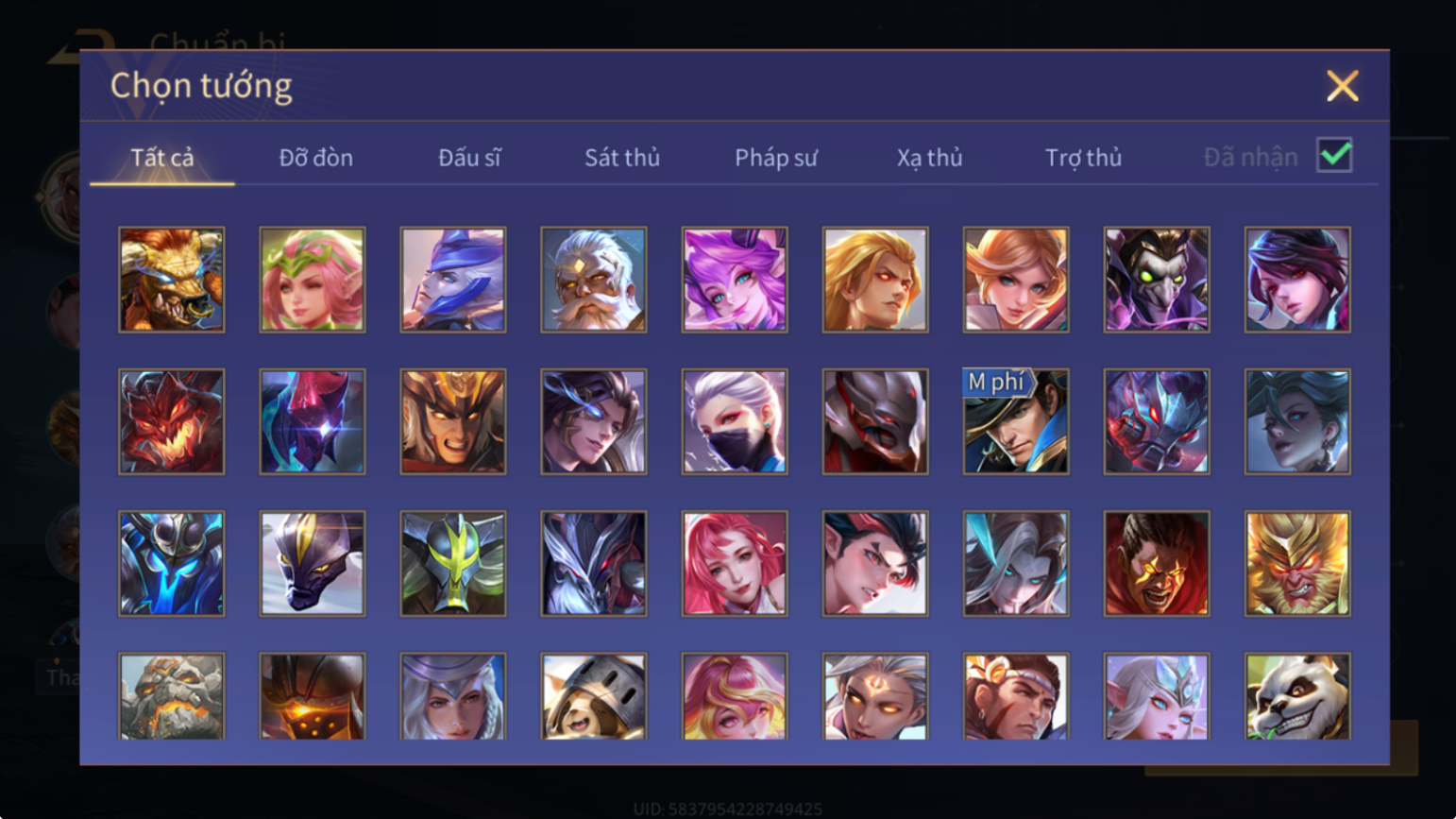
Task: Select the Tất cả tab
Action: [x=162, y=157]
